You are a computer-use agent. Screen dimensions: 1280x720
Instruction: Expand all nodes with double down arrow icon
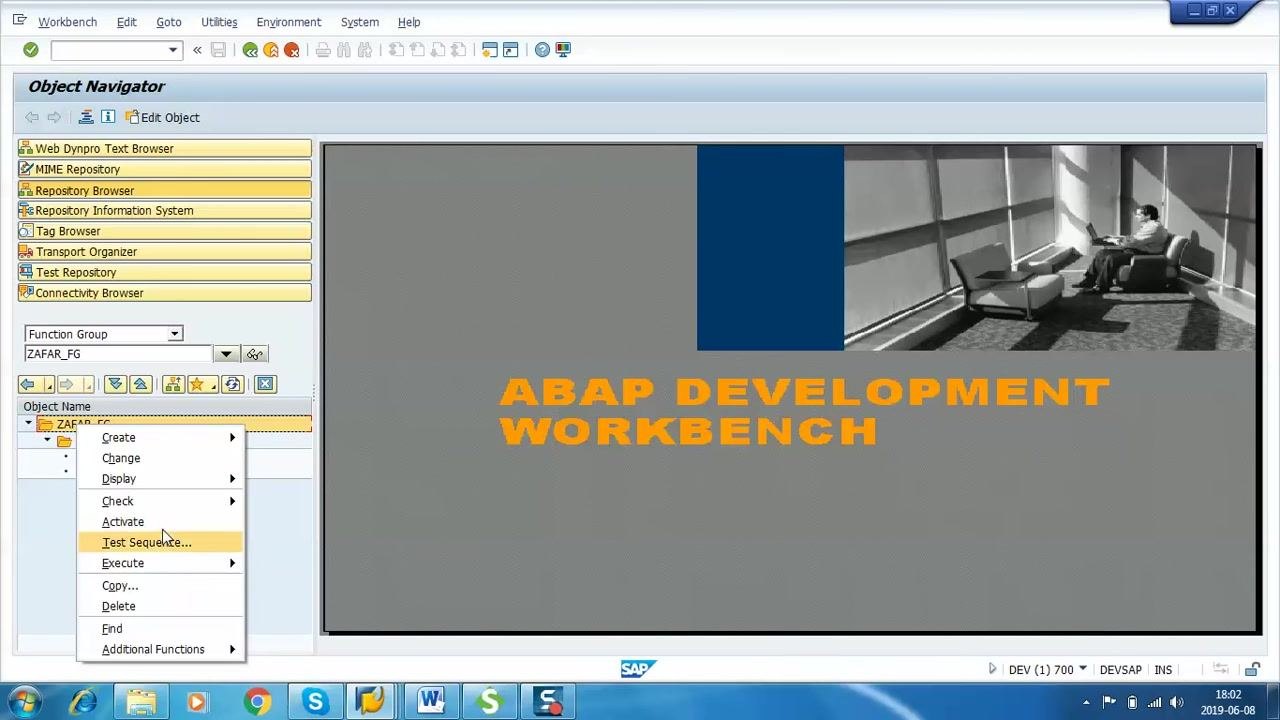pos(115,385)
